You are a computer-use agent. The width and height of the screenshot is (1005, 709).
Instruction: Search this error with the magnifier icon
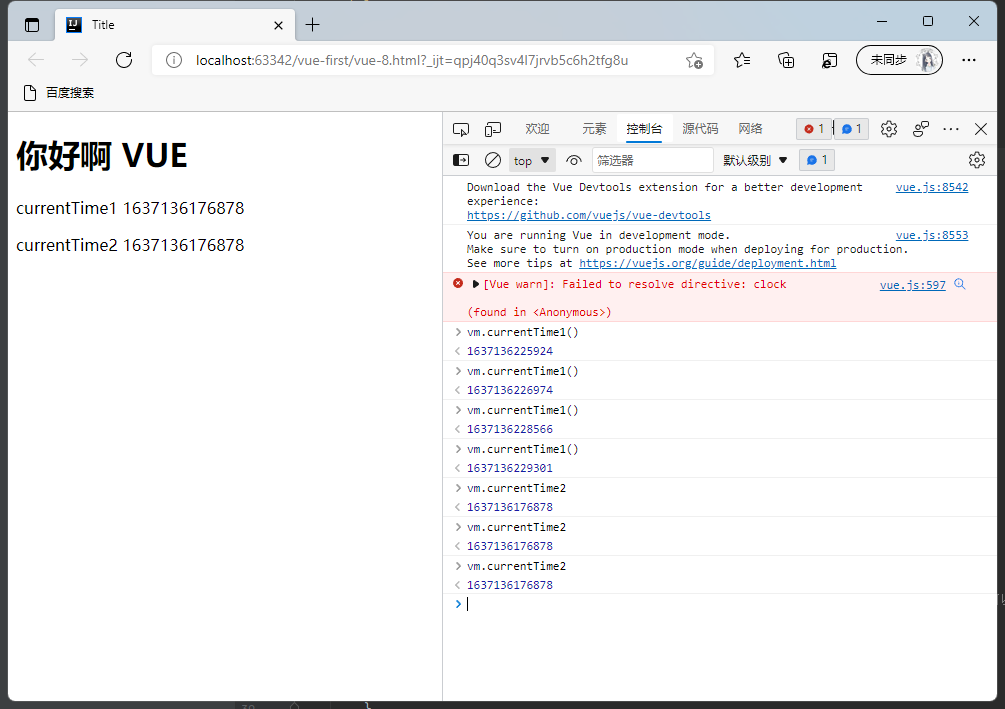coord(959,284)
